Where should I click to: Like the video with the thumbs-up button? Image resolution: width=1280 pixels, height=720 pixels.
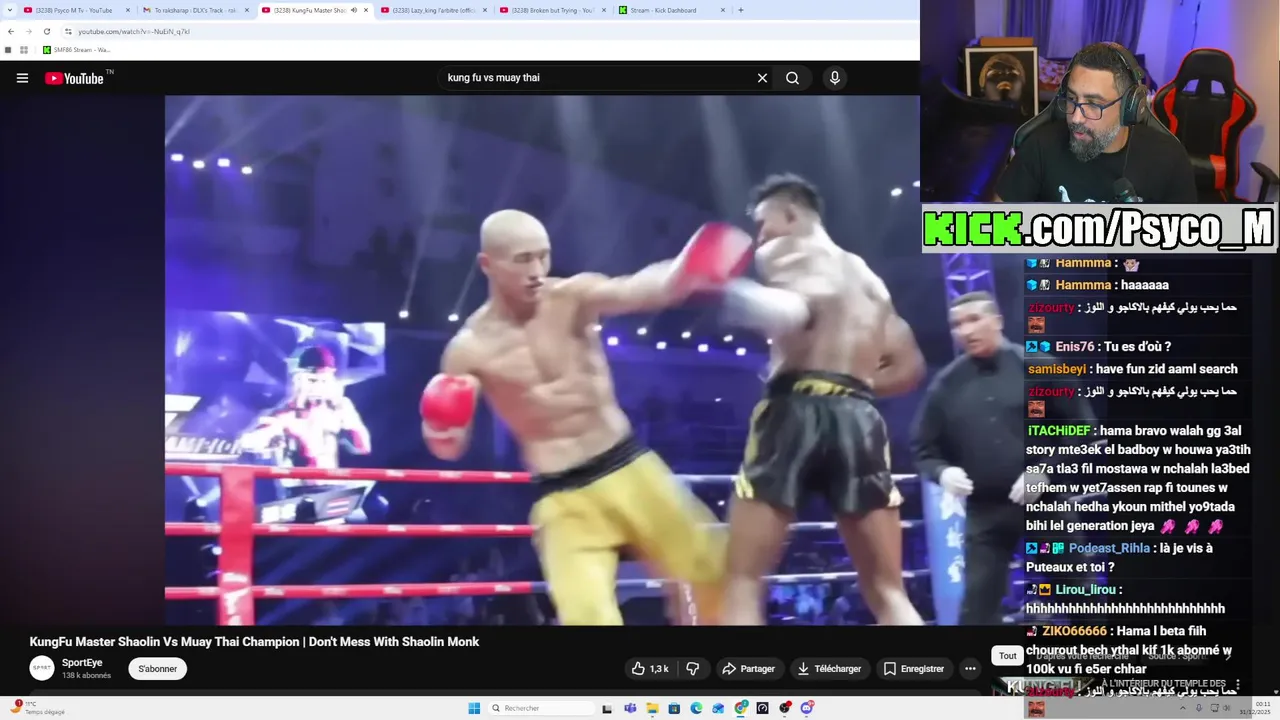pyautogui.click(x=650, y=669)
